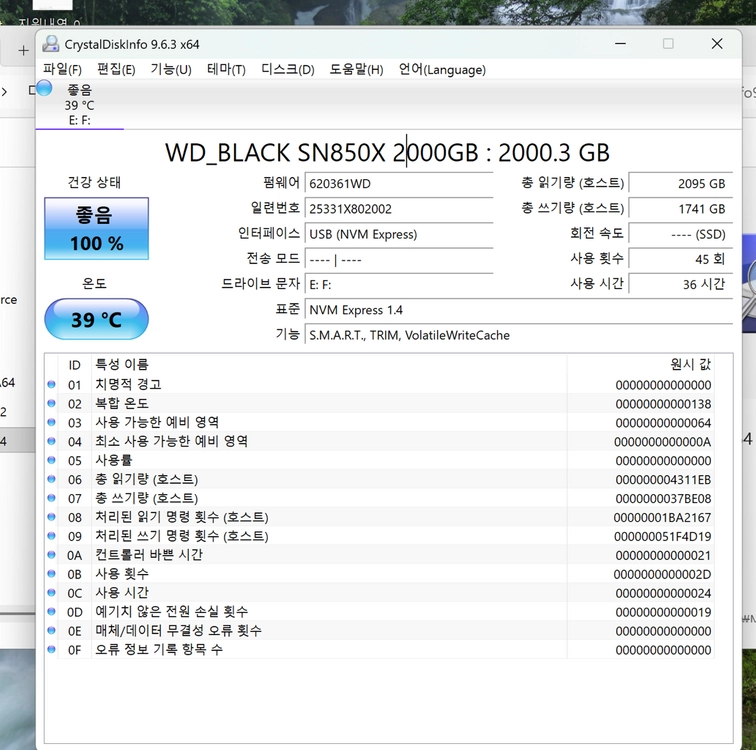Open the 디스크(D) menu
Viewport: 756px width, 750px height.
(x=288, y=69)
